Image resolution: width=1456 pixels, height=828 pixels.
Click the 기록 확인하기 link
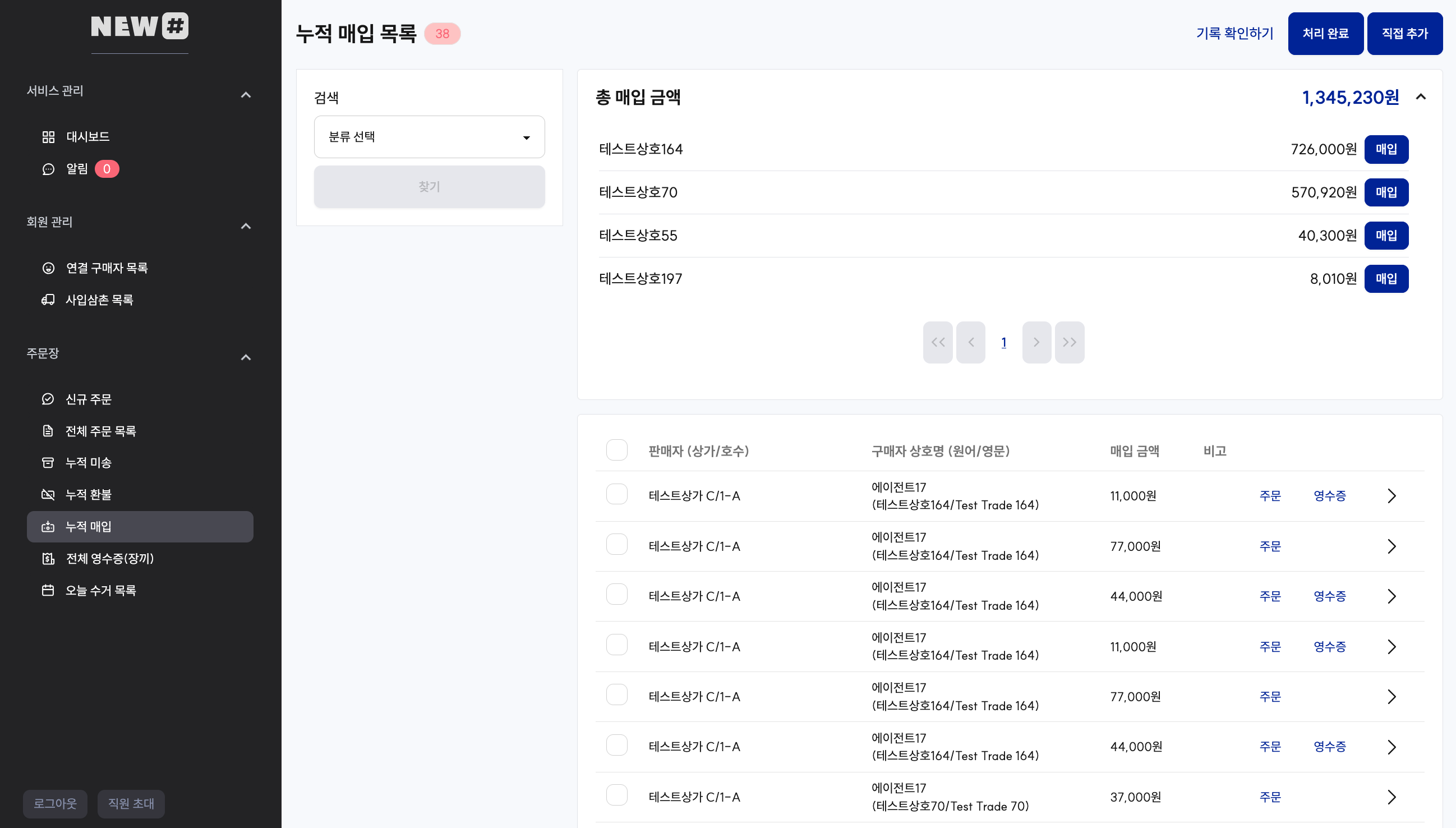1234,34
